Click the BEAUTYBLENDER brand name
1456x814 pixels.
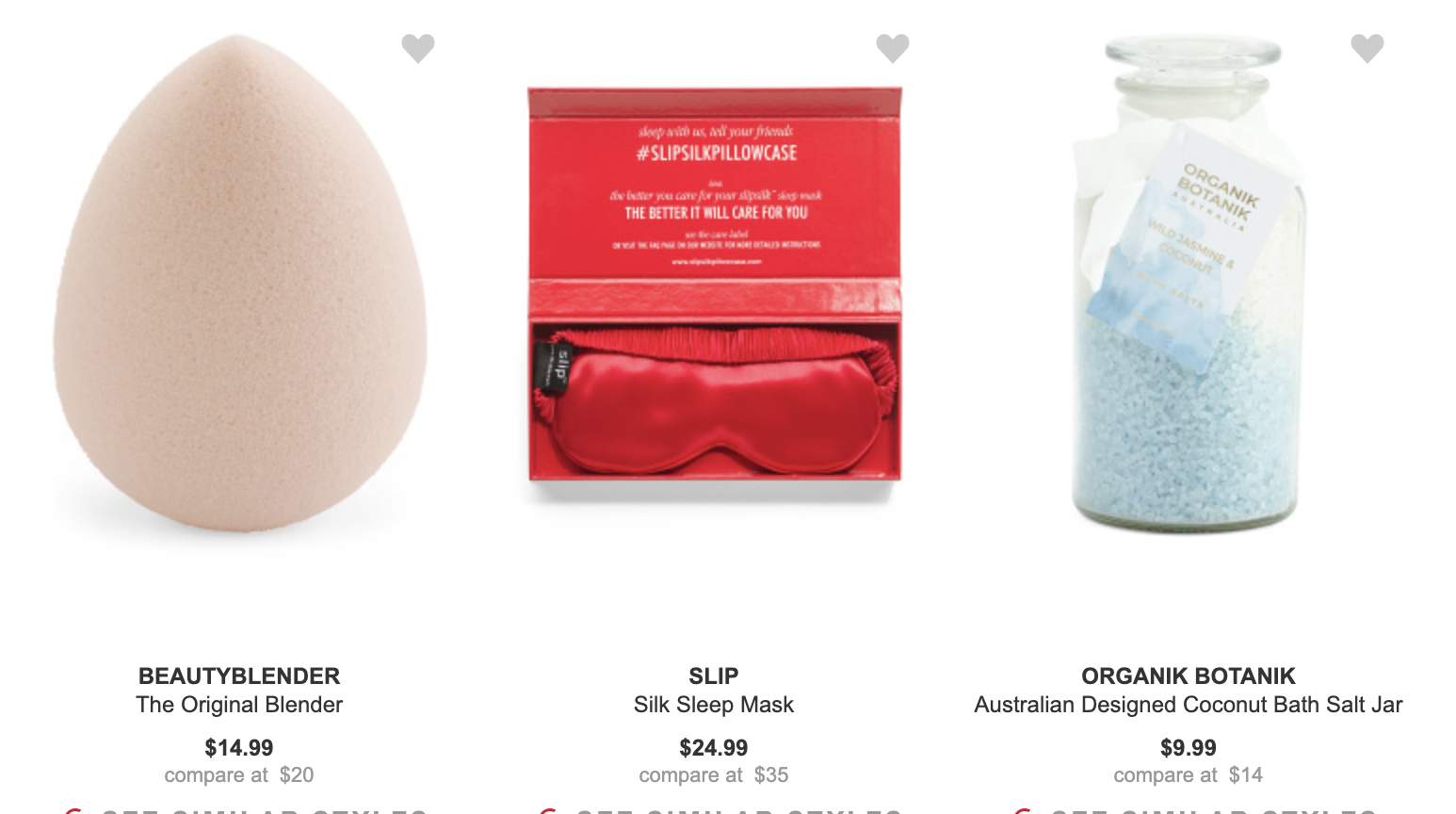[239, 676]
